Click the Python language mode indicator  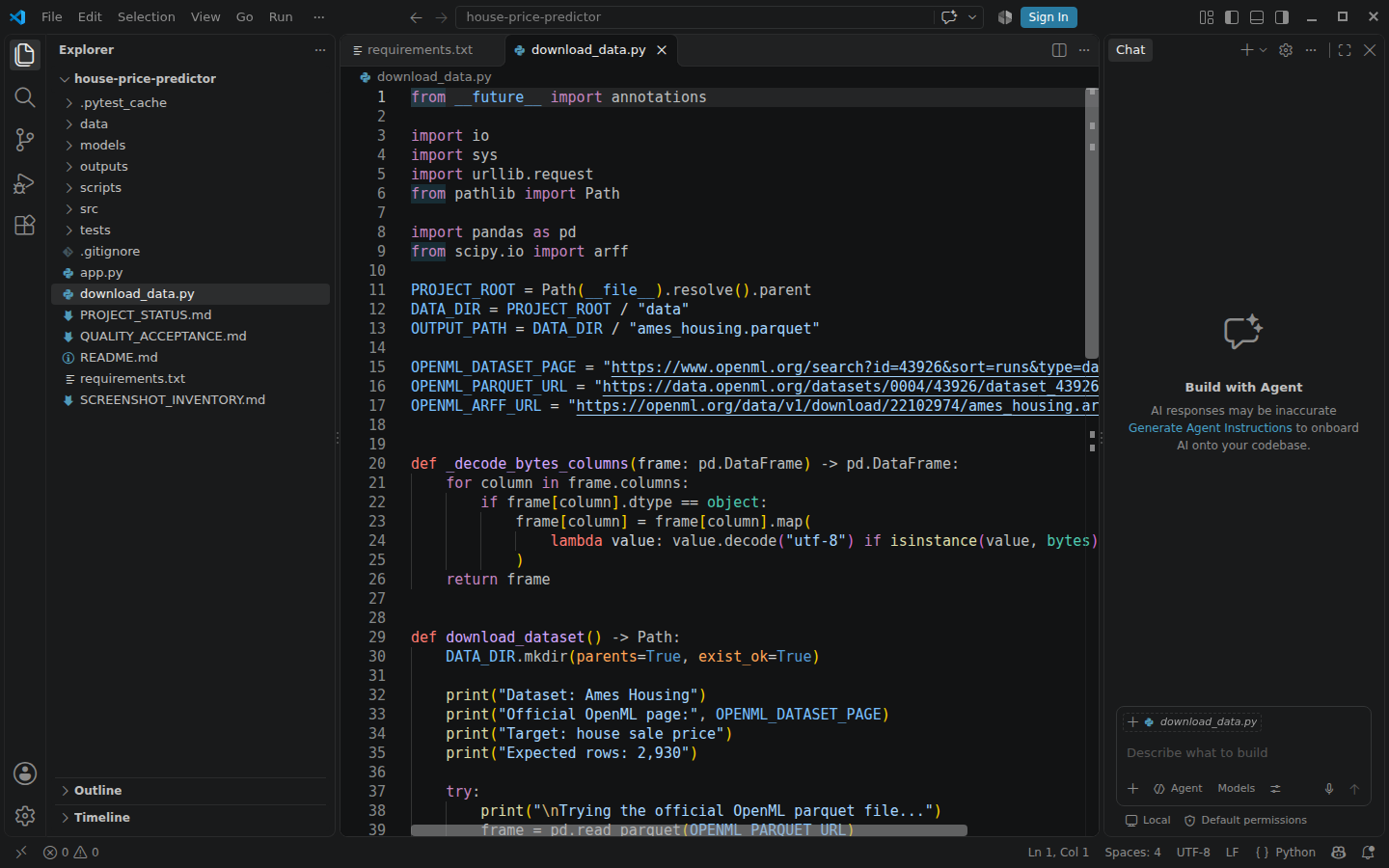[x=1294, y=853]
